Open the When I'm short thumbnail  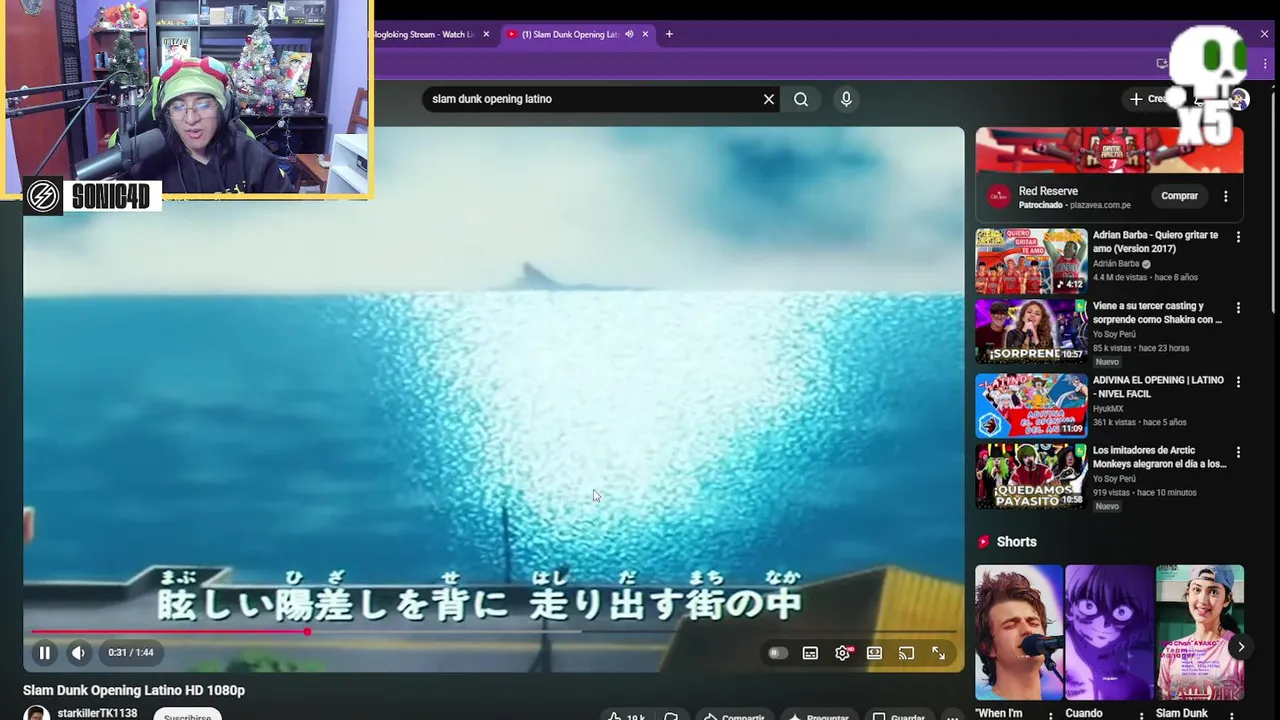(x=1019, y=633)
